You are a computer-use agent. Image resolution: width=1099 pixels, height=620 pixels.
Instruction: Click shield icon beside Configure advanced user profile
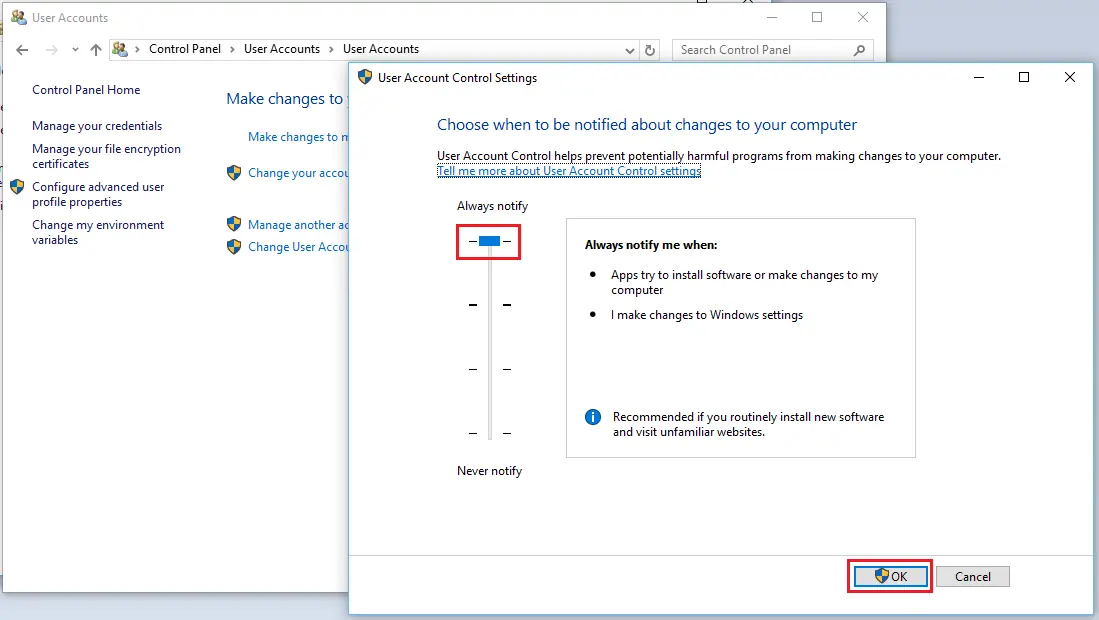pos(18,187)
